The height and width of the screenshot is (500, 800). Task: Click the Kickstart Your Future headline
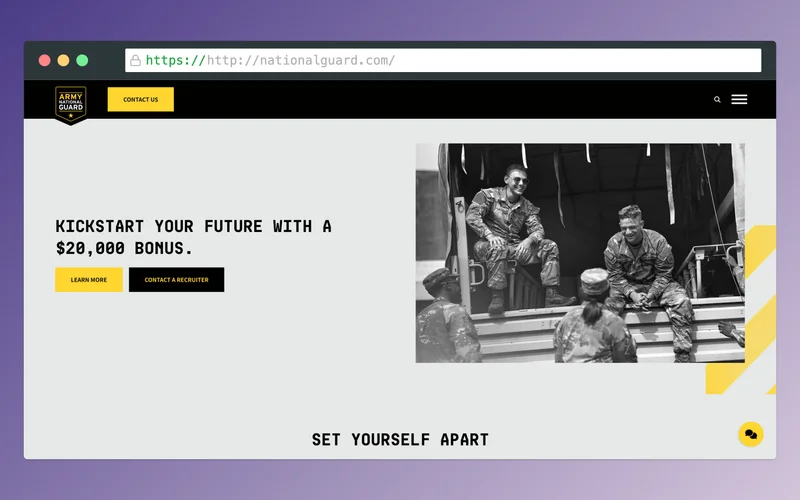193,227
